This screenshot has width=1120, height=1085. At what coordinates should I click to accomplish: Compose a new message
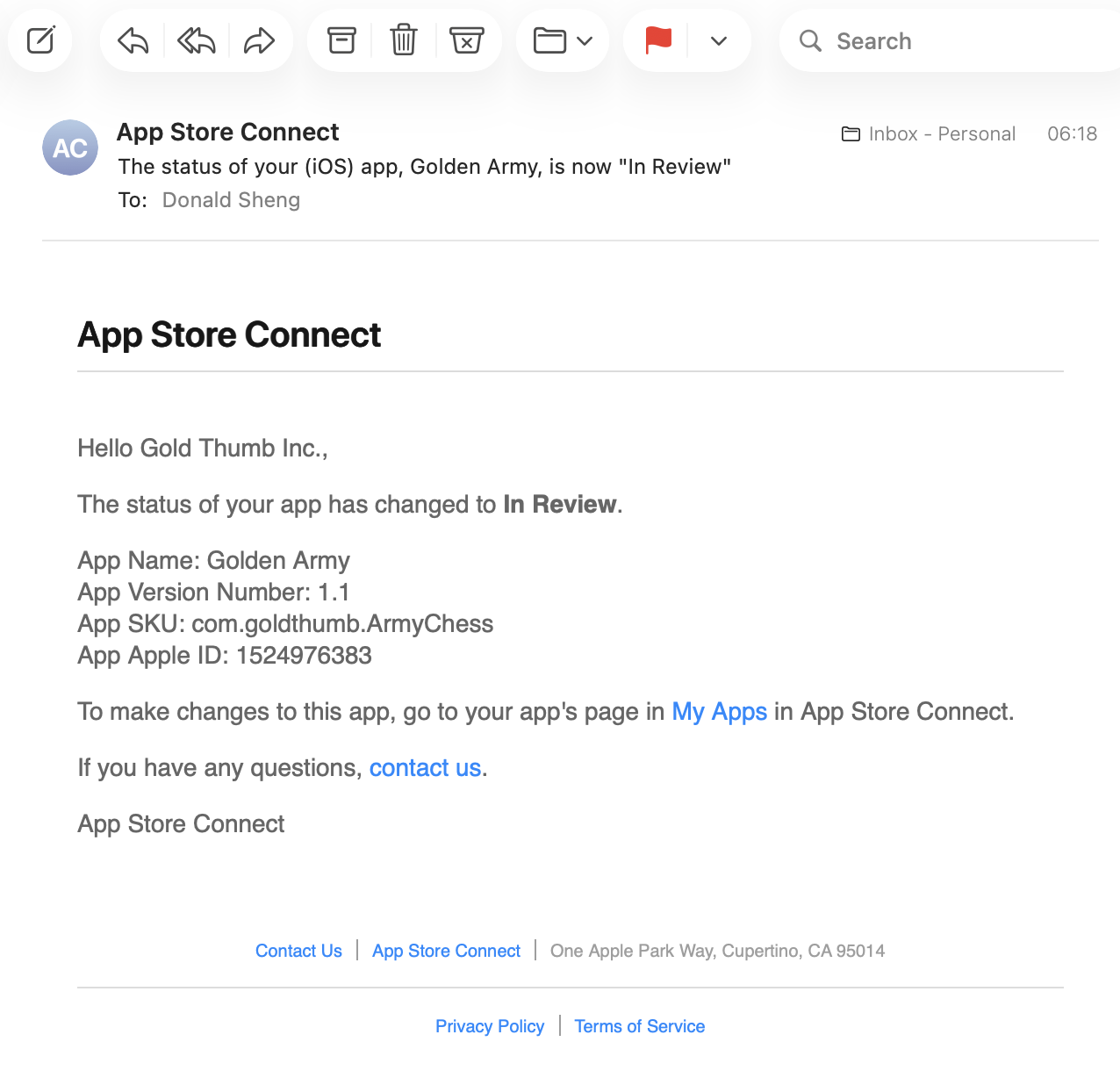40,40
